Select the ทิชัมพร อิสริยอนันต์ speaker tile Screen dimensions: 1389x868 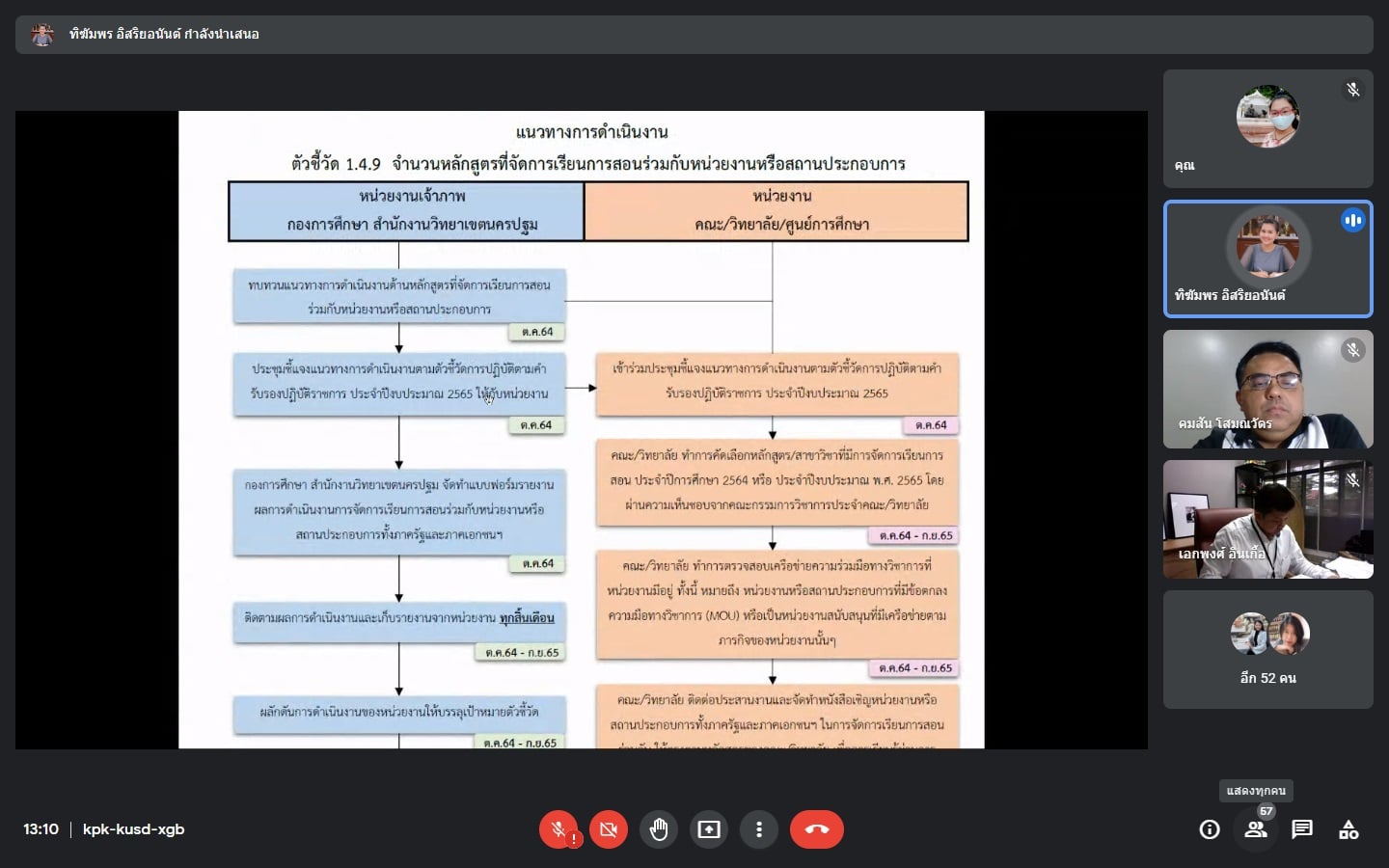pos(1267,258)
